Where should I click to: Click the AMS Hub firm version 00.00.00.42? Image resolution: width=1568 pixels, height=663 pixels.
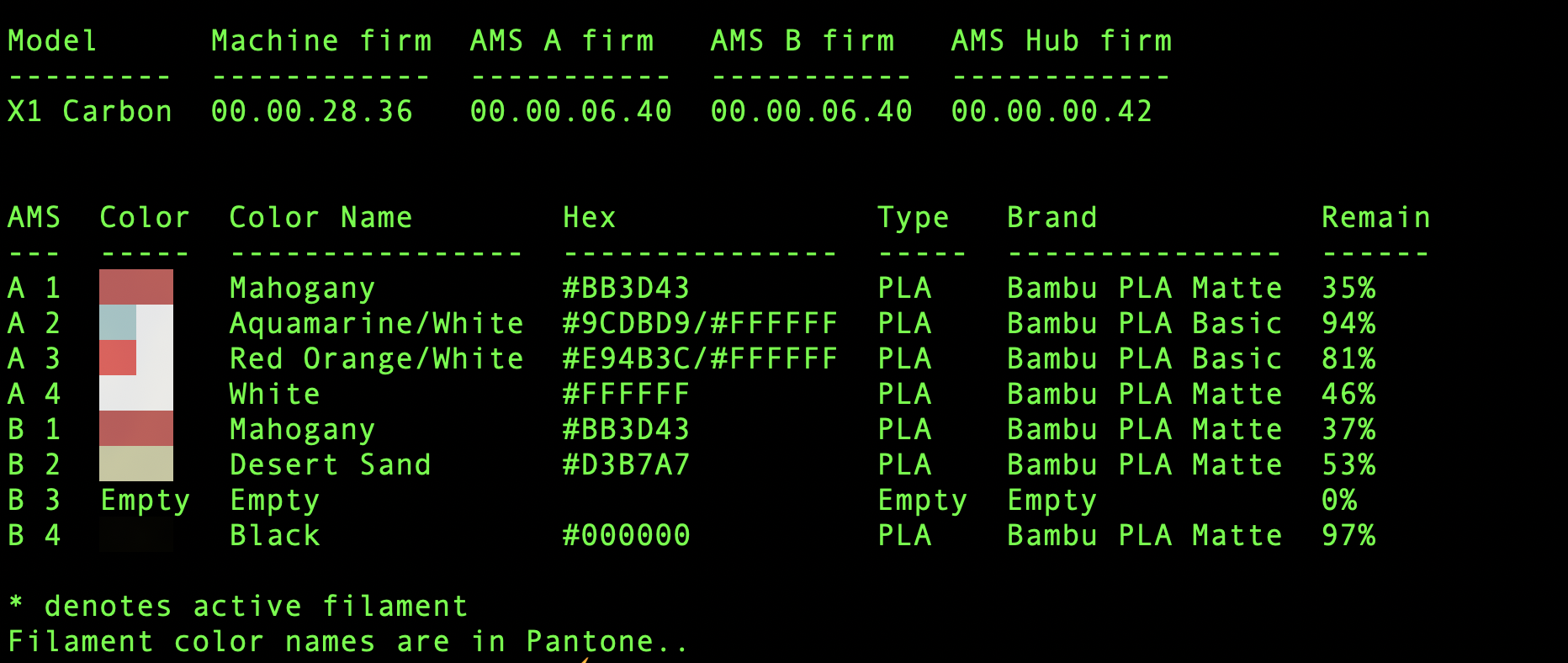pyautogui.click(x=1052, y=111)
